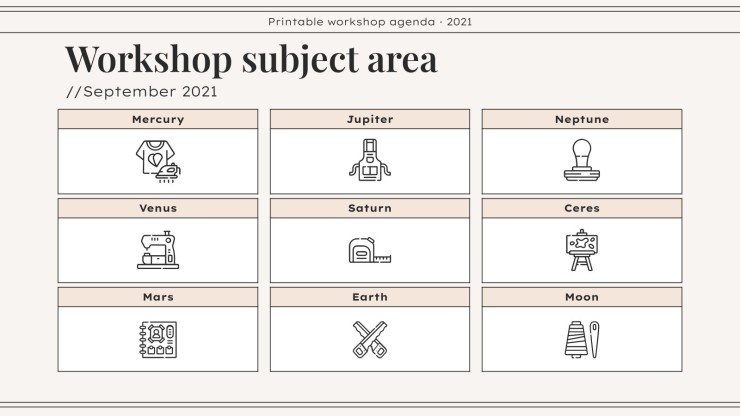
Task: Select the crossed hand saws icon
Action: [x=369, y=339]
